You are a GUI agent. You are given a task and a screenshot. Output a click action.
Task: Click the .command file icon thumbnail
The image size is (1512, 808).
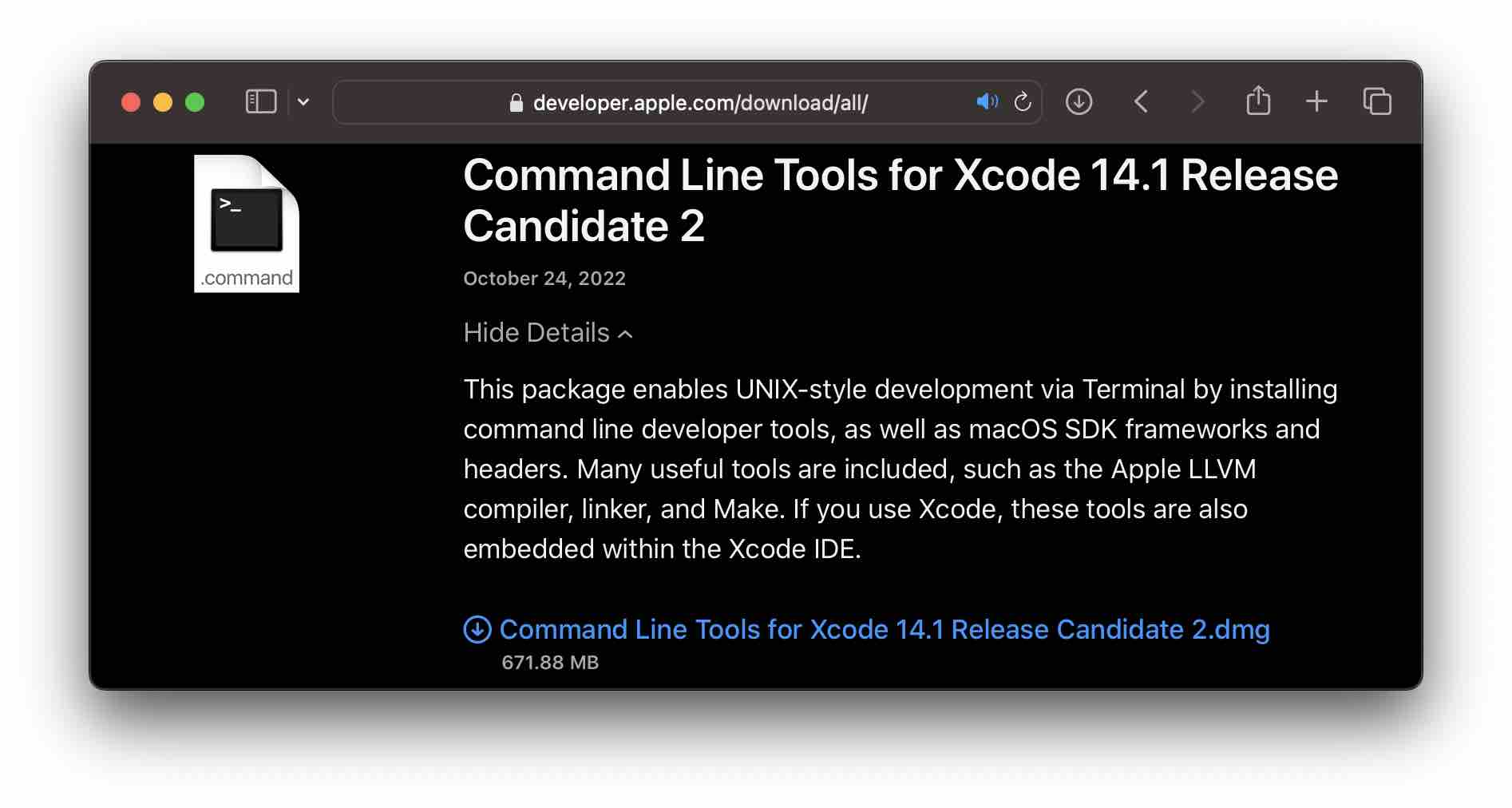coord(246,221)
